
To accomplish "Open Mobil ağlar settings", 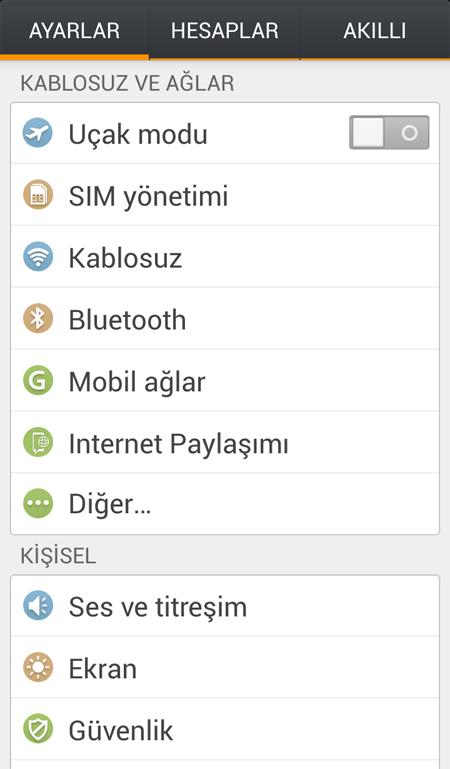I will click(x=225, y=380).
